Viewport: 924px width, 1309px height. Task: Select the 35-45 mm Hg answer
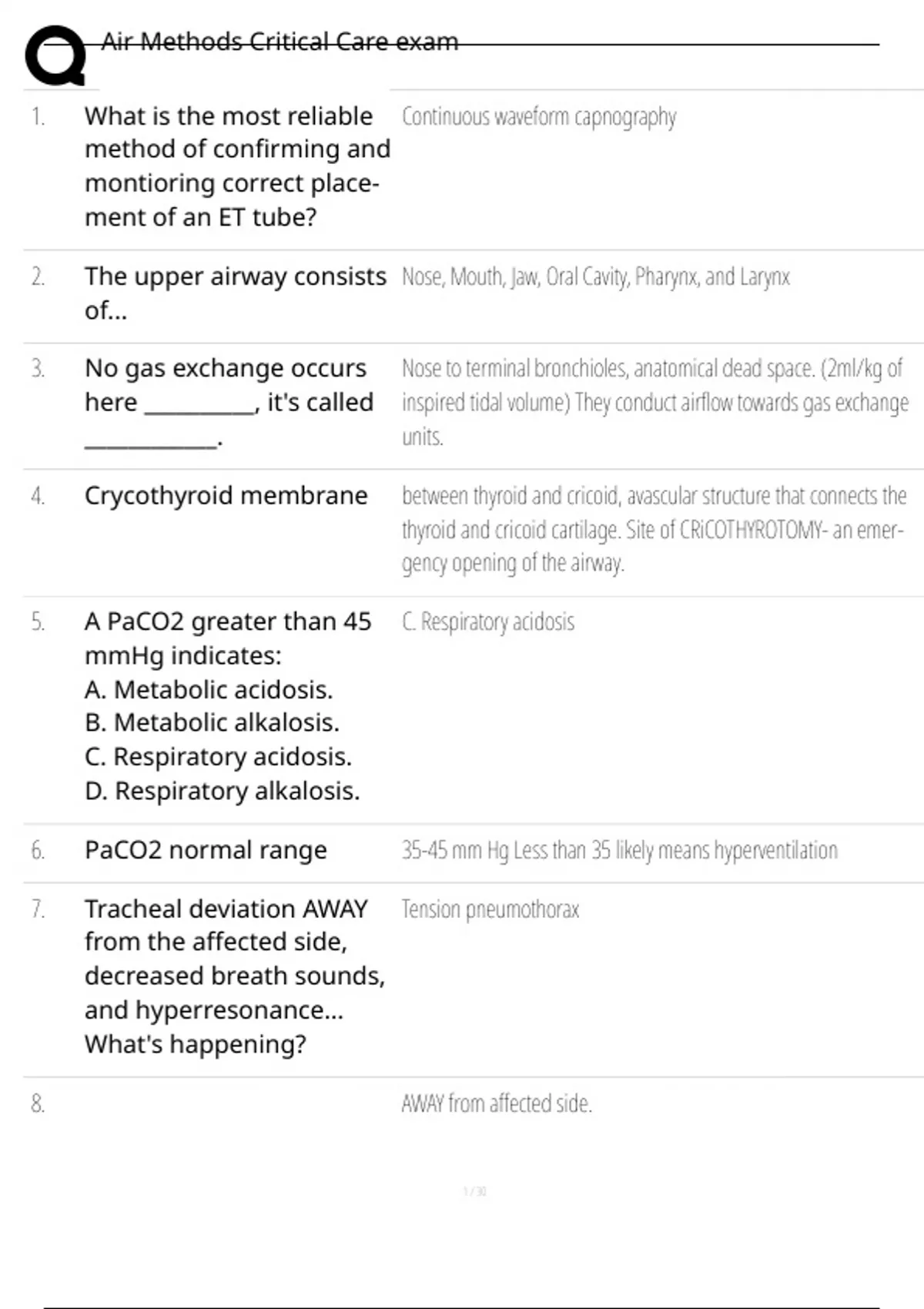pos(620,851)
